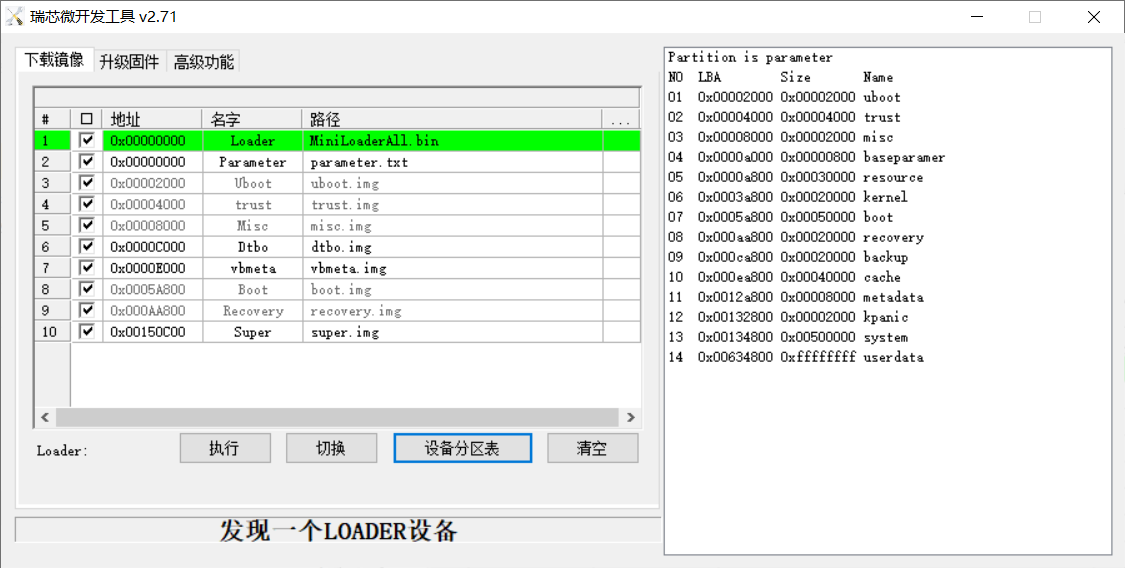
Task: Toggle the select-all checkbox in header
Action: 87,119
